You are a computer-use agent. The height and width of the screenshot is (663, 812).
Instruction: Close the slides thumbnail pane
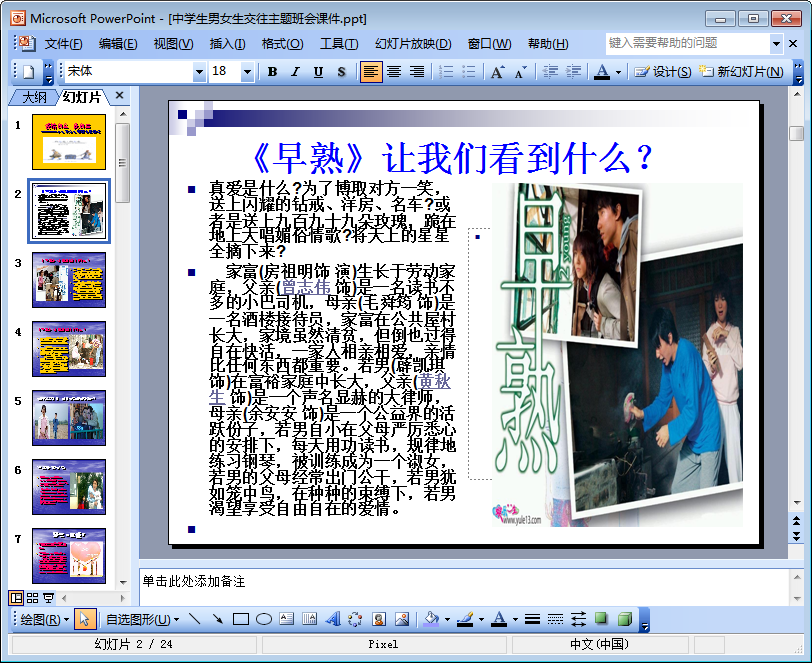[x=120, y=95]
